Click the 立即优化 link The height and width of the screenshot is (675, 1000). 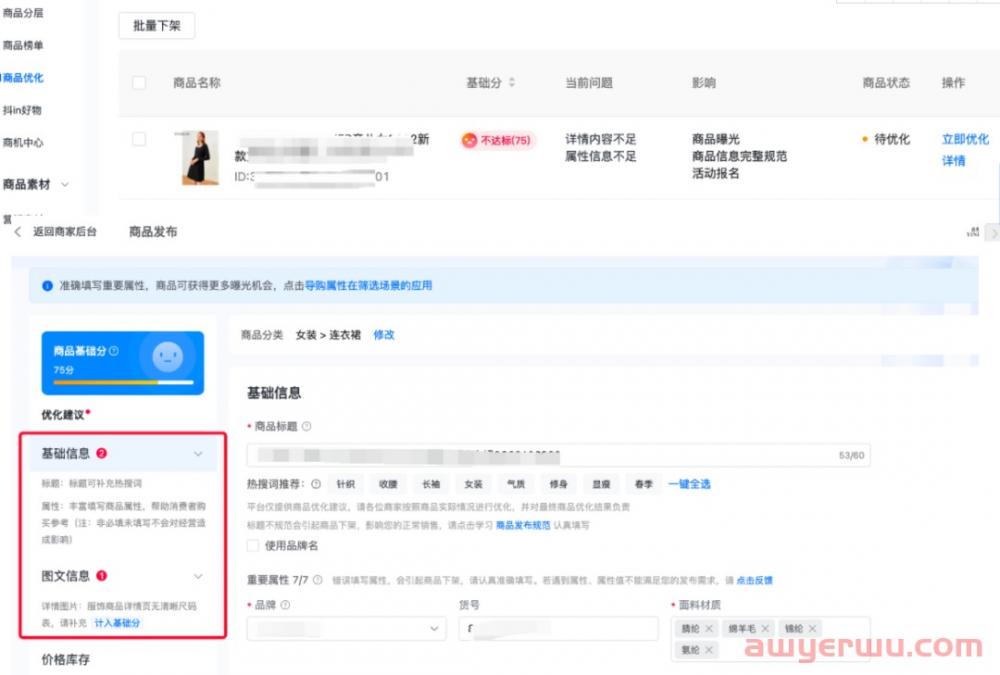click(965, 139)
